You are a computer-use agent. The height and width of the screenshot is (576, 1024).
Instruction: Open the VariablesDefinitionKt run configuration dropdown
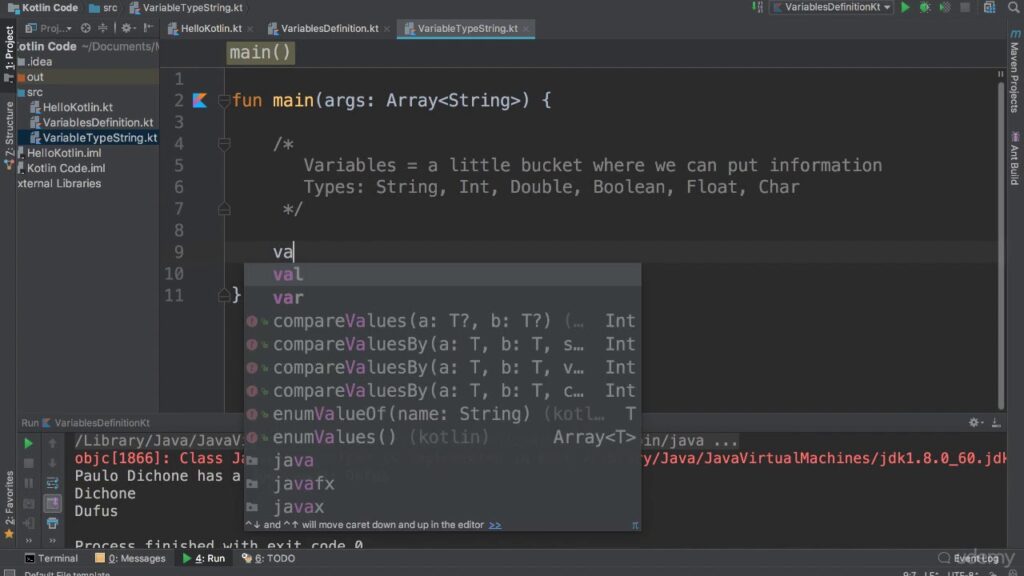tap(833, 7)
